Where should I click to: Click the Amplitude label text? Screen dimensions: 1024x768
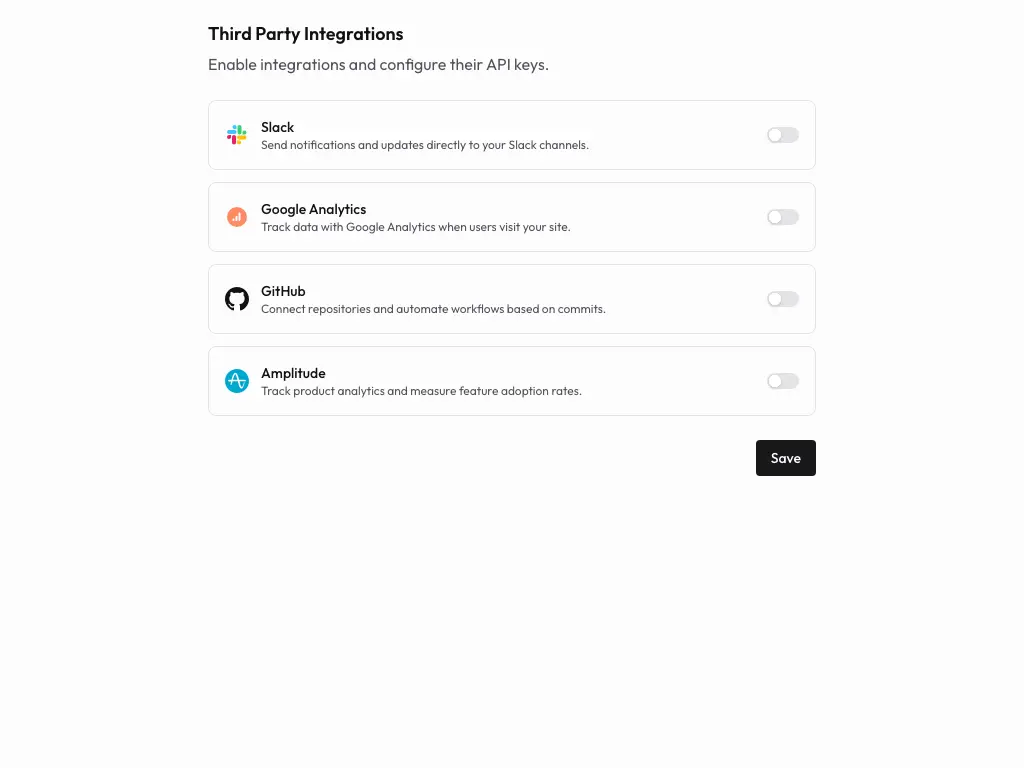point(293,373)
